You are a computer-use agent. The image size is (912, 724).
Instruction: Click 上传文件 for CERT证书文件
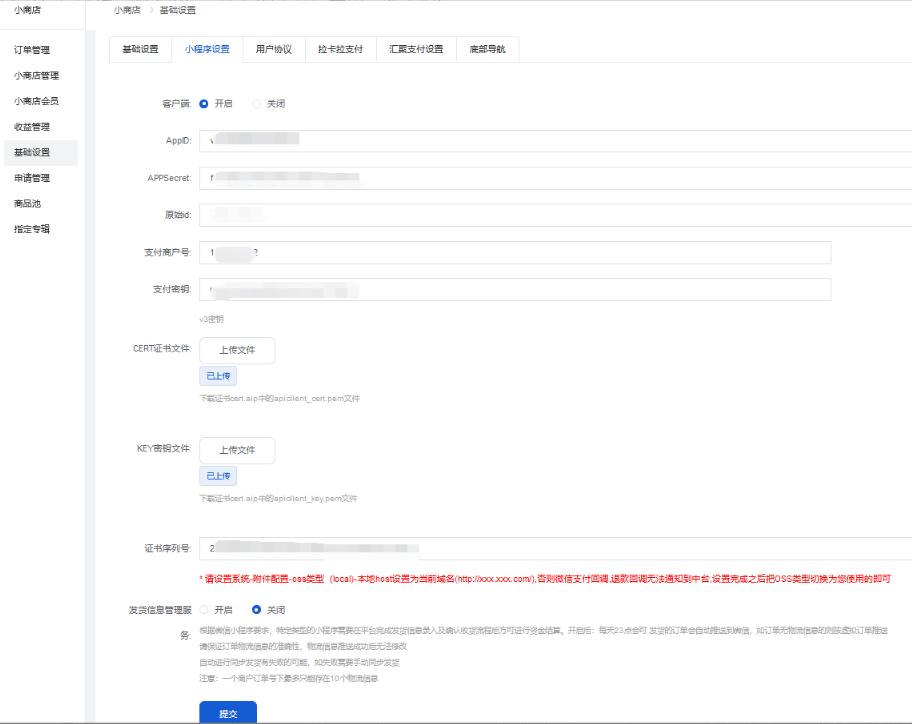click(x=237, y=350)
